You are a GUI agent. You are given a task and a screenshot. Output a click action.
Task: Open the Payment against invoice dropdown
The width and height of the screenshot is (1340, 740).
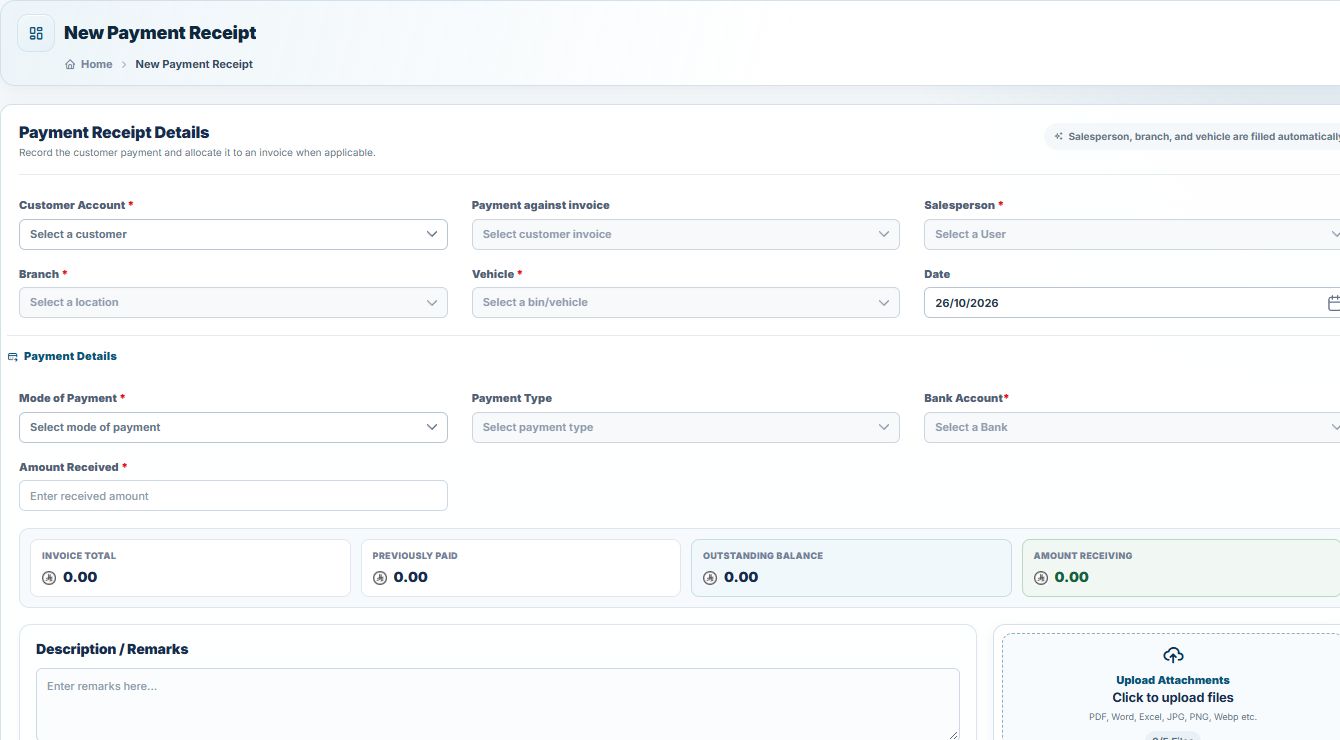click(685, 234)
